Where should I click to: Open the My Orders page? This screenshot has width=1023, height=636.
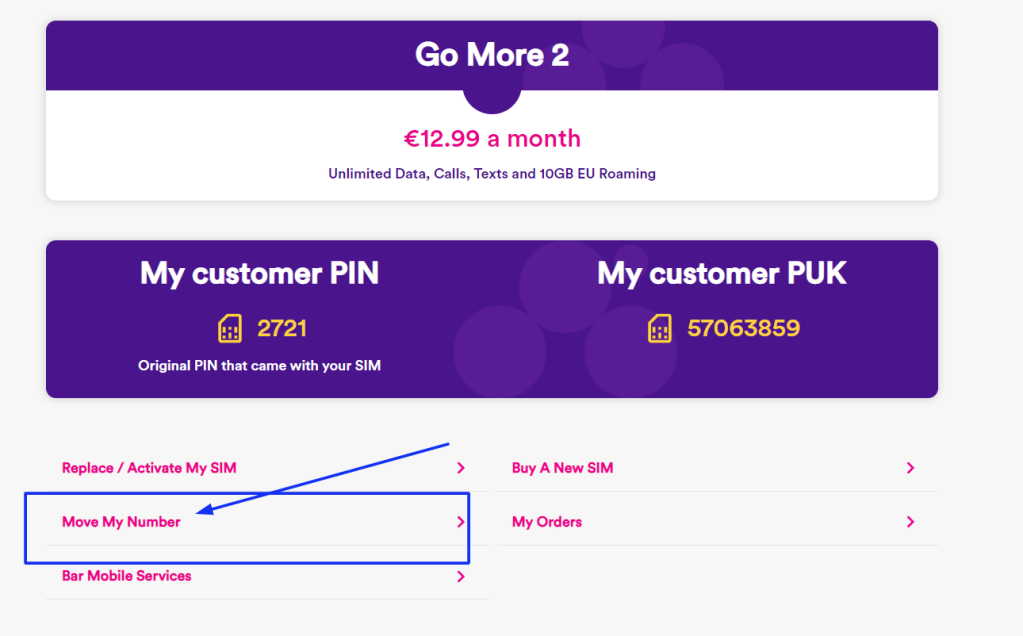(x=546, y=522)
